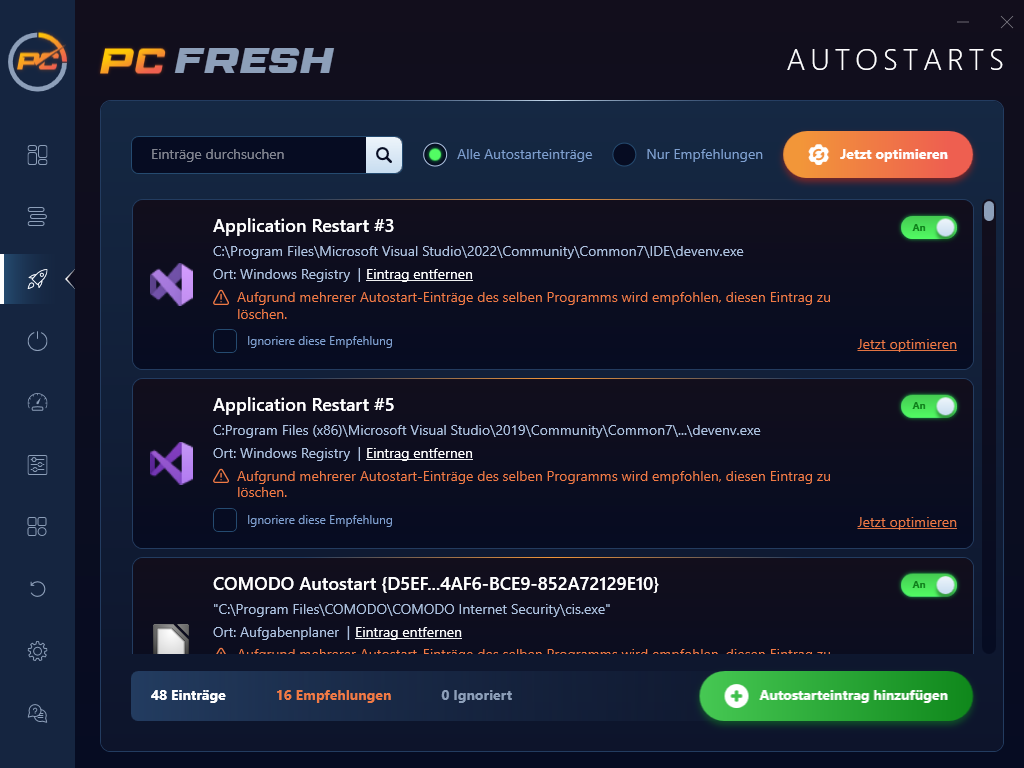
Task: Open the help chat sidebar icon
Action: [x=38, y=713]
